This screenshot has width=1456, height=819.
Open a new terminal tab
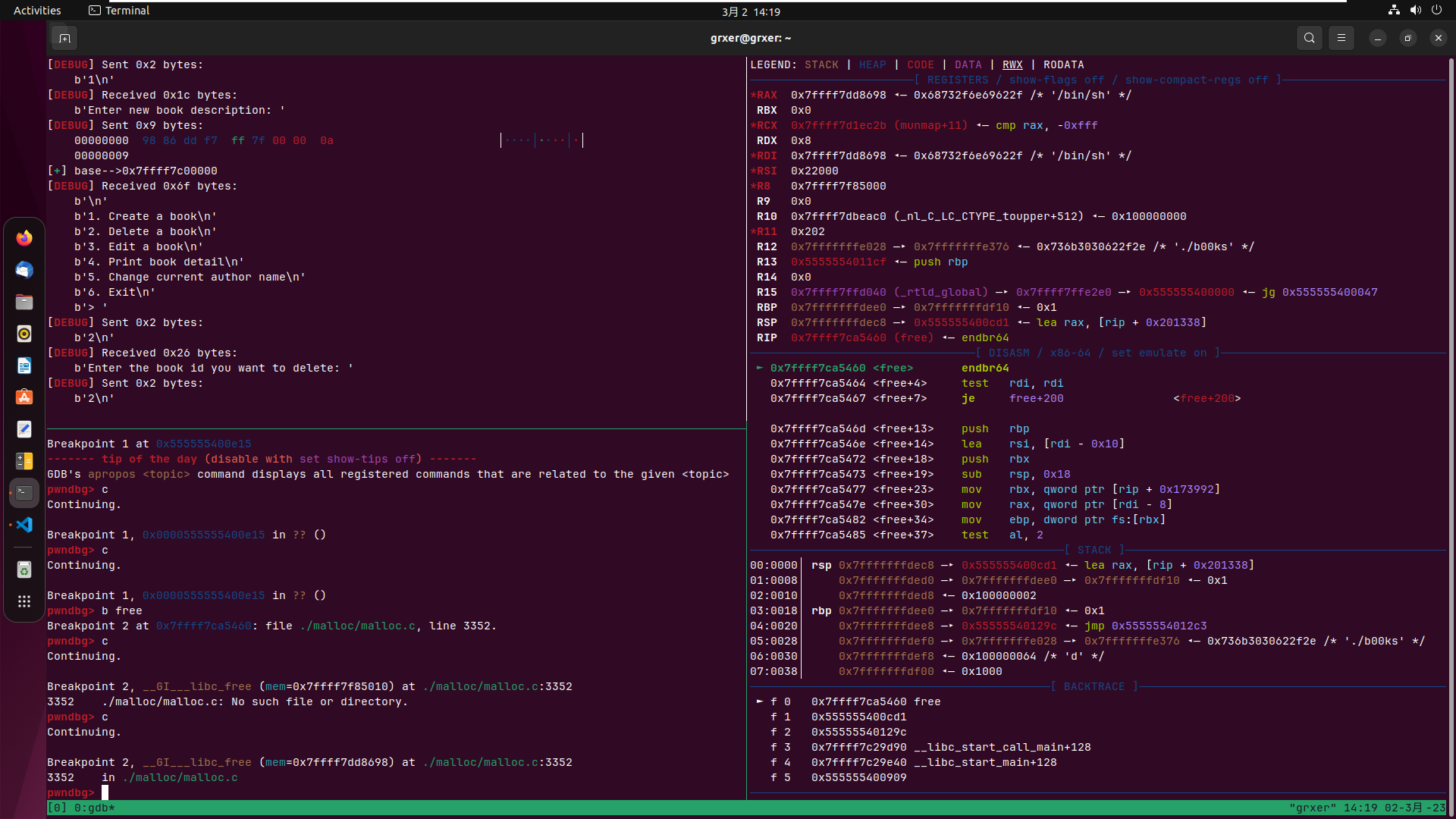tap(64, 38)
